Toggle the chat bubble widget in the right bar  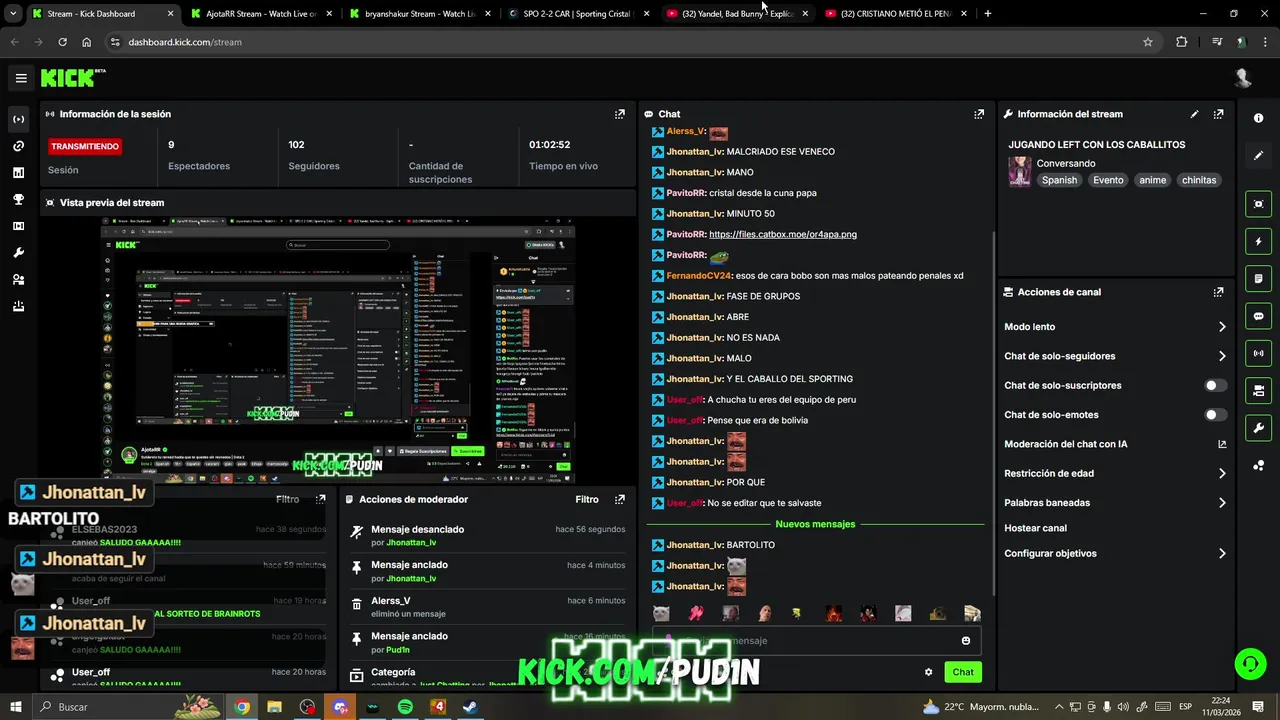click(x=1258, y=316)
